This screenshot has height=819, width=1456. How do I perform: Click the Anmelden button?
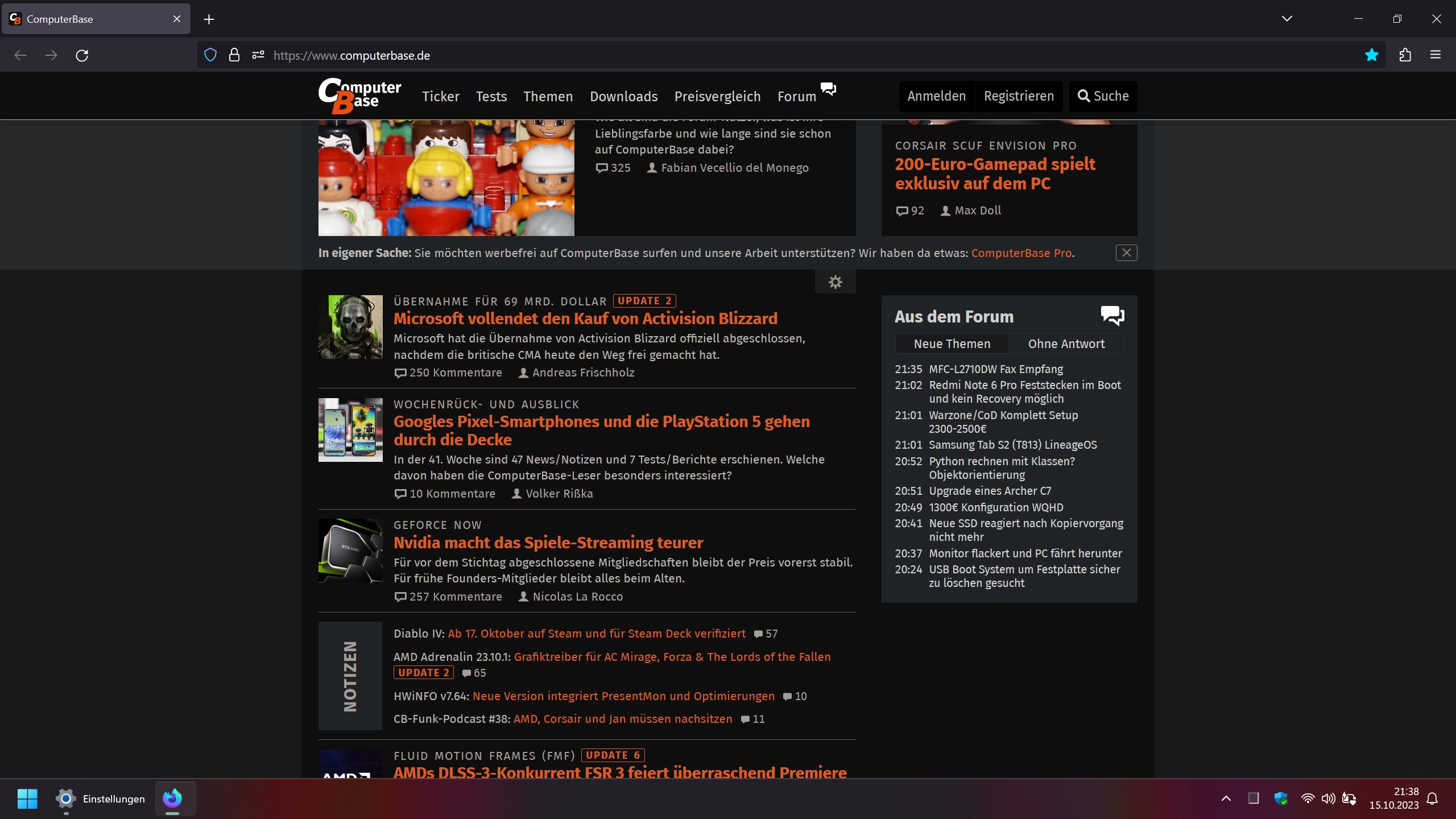[x=936, y=96]
